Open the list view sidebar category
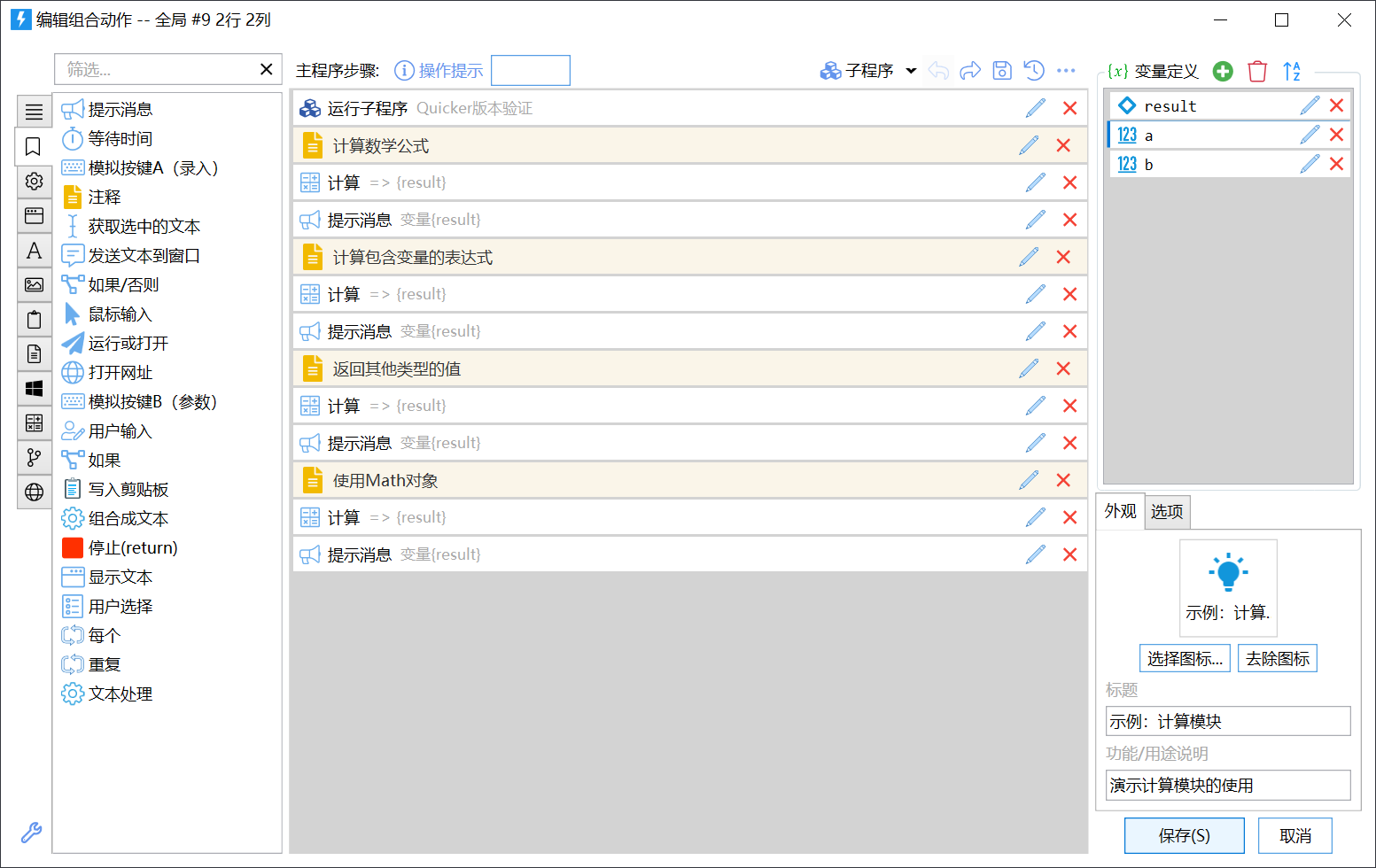1376x868 pixels. (34, 112)
